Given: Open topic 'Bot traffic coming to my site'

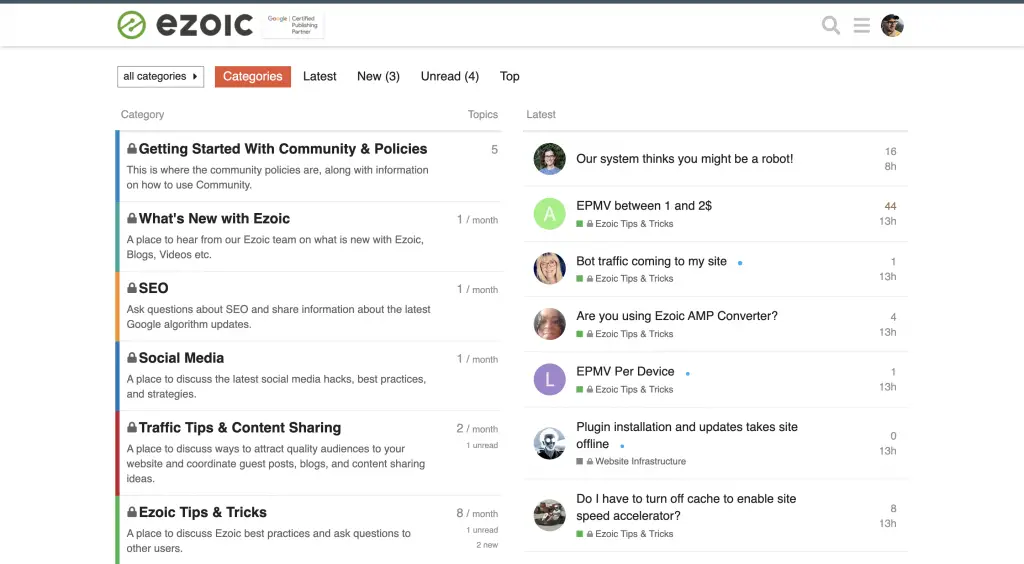Looking at the screenshot, I should coord(651,261).
